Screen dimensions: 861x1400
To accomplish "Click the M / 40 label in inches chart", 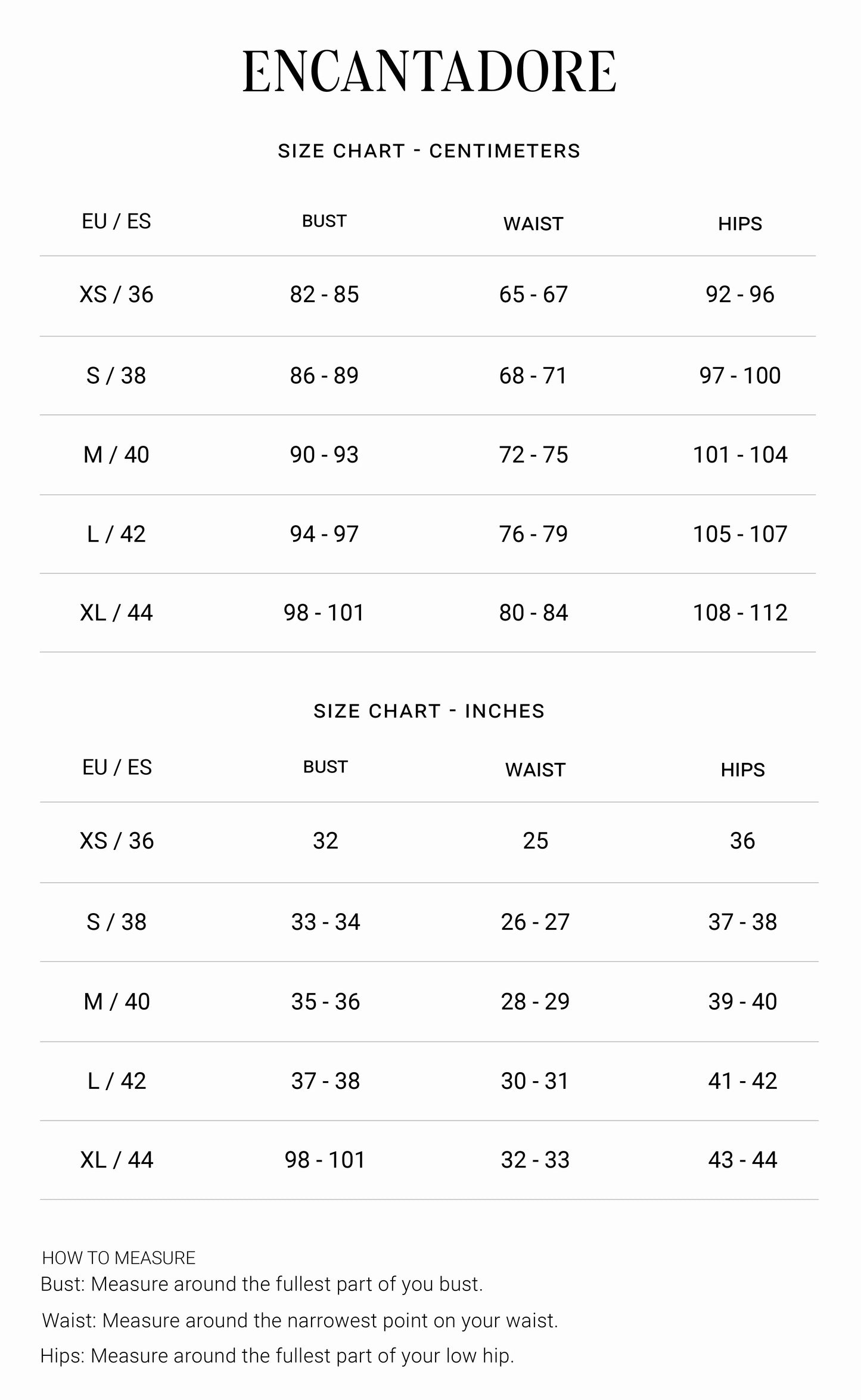I will click(117, 1001).
